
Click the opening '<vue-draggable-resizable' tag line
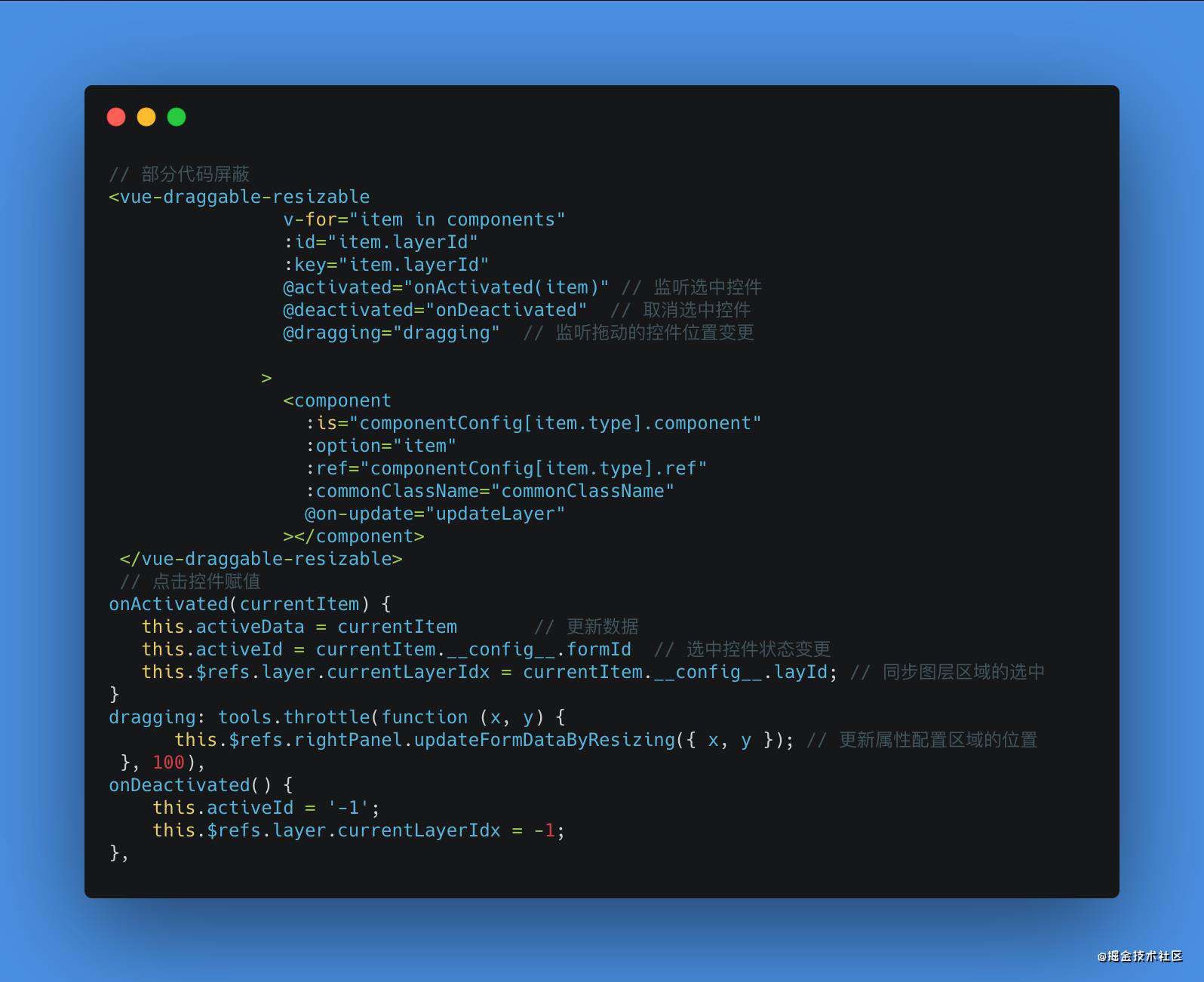(239, 197)
